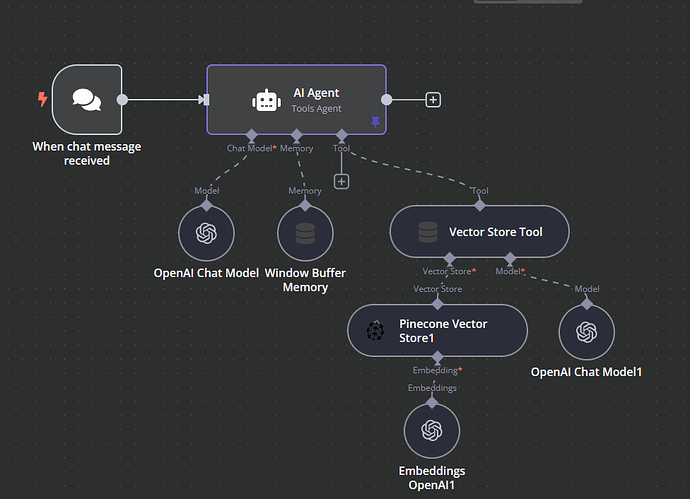
Task: Click the AI Agent output connector dot
Action: click(x=386, y=100)
